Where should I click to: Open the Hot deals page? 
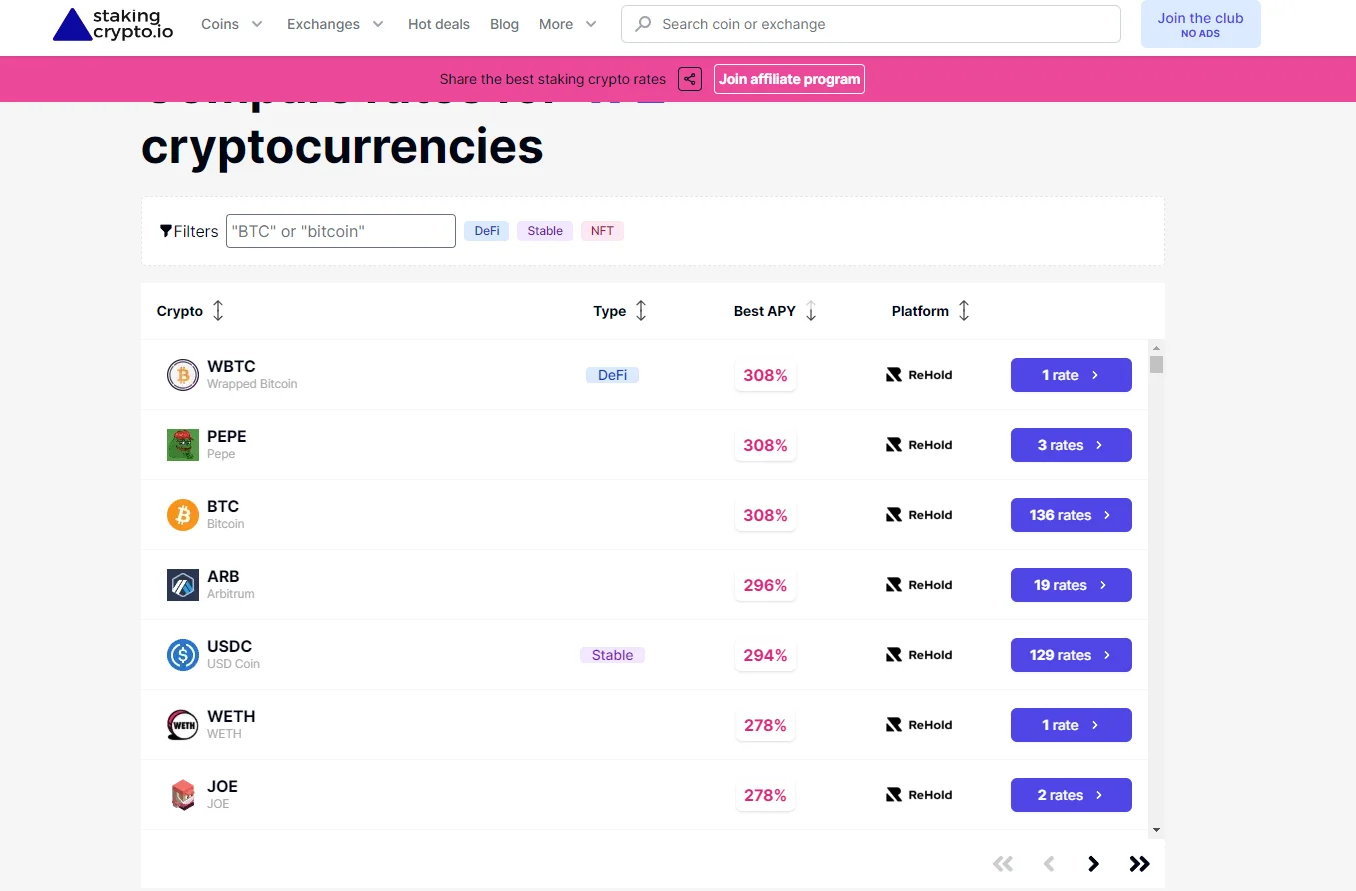pos(439,24)
